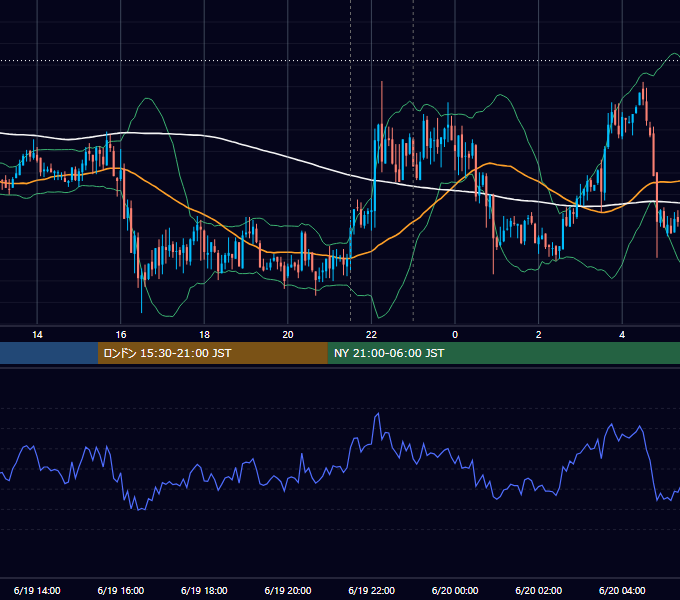
Task: Click the 18 hour label on price chart axis
Action: click(204, 335)
